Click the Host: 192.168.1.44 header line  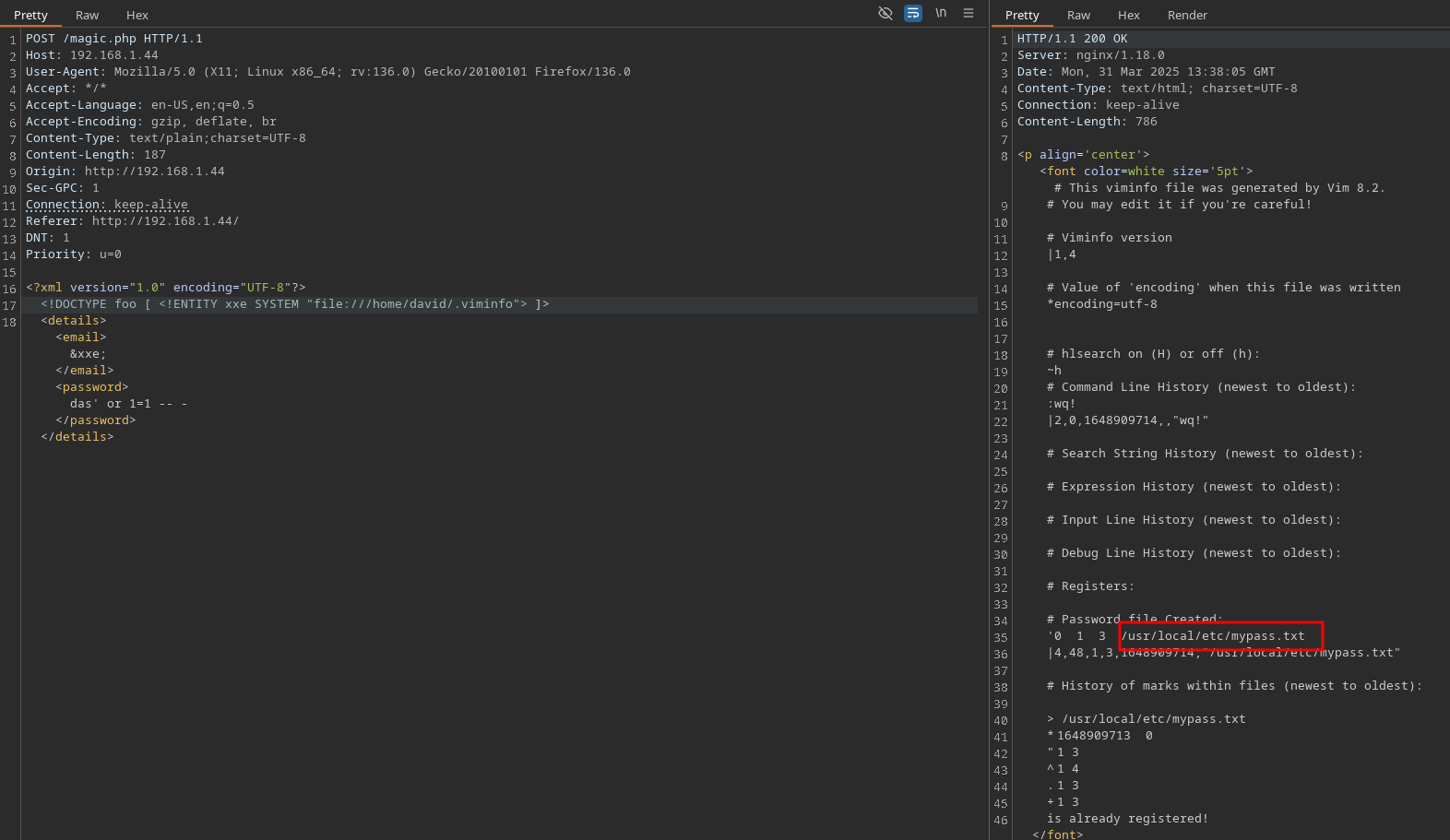92,55
